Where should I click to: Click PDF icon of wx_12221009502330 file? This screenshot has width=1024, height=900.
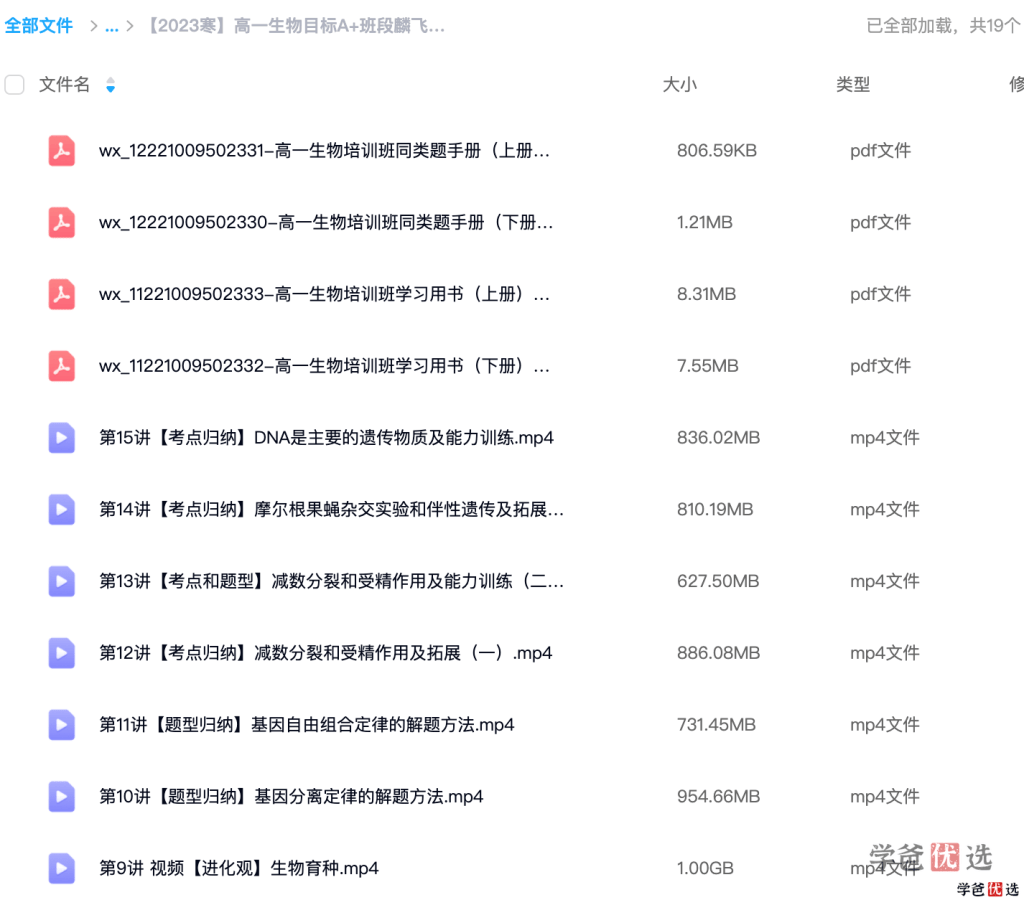(61, 222)
